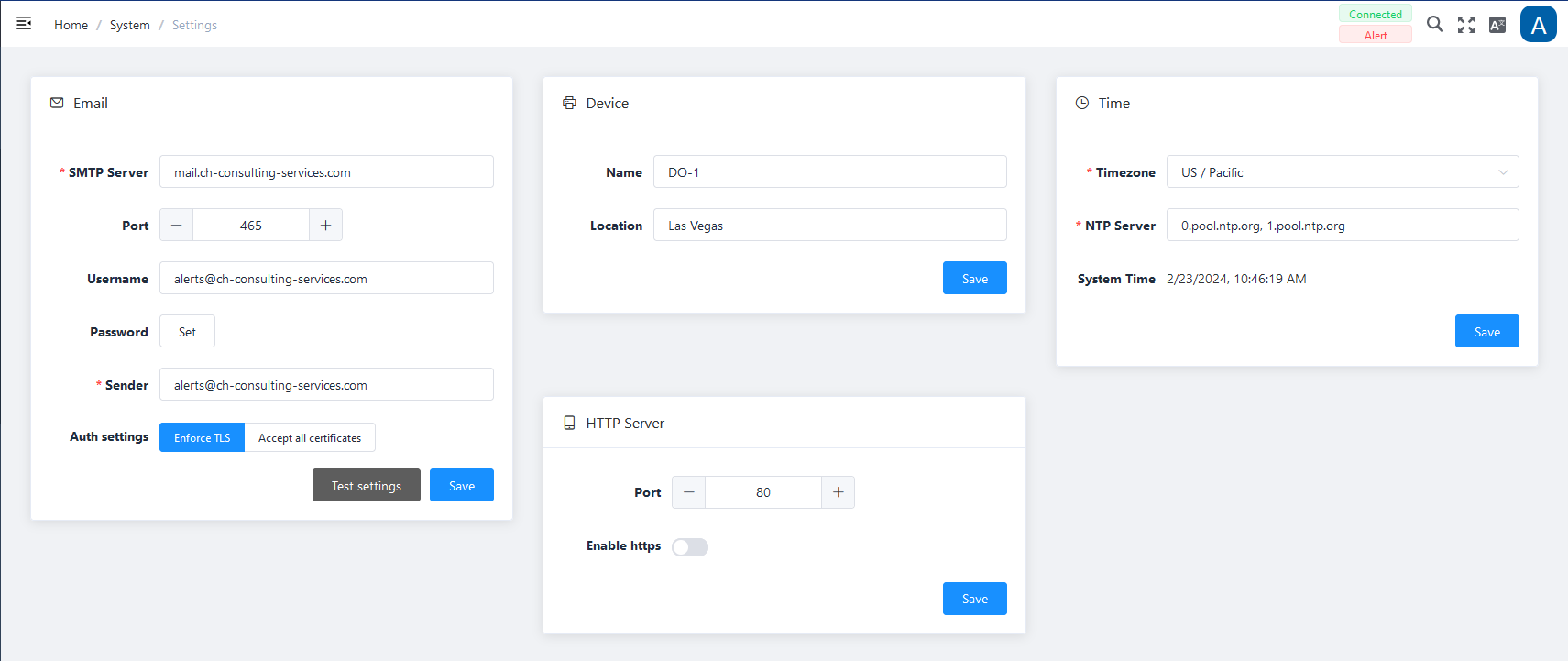Decrement the HTTP Server port
This screenshot has height=661, width=1568.
coord(689,492)
